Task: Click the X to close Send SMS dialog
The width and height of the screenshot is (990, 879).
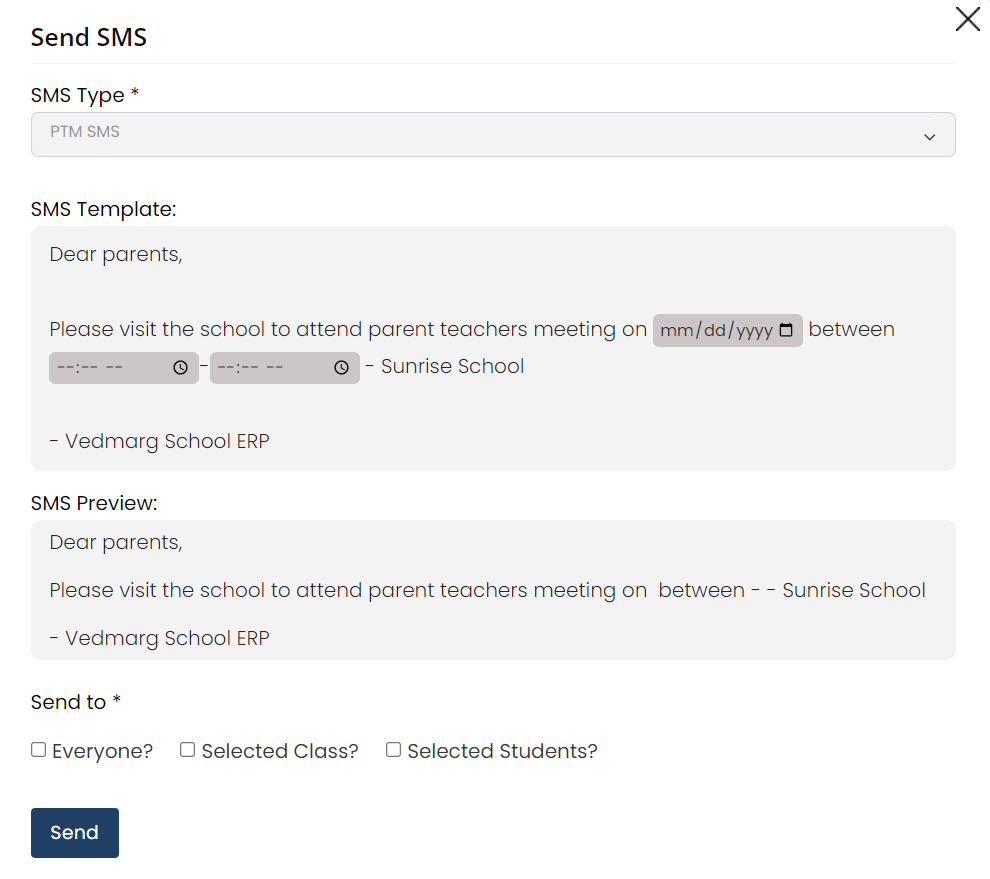Action: click(966, 19)
